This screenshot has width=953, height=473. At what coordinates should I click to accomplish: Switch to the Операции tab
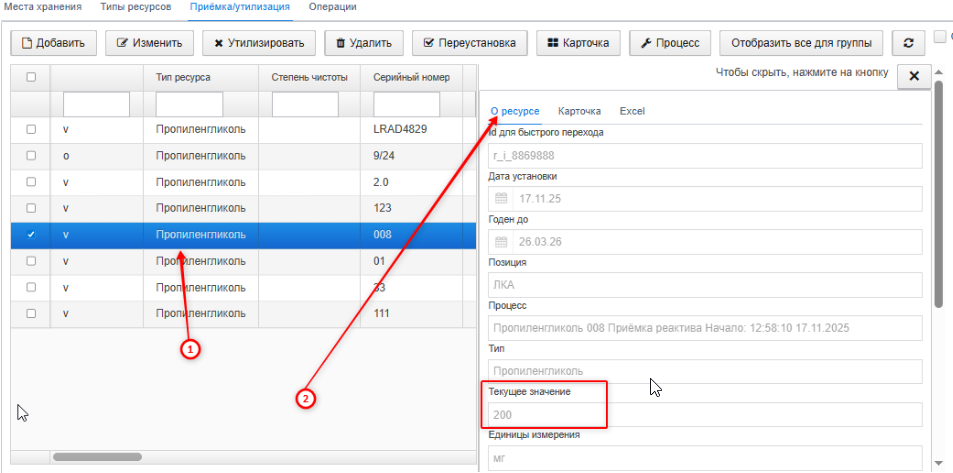[x=332, y=7]
